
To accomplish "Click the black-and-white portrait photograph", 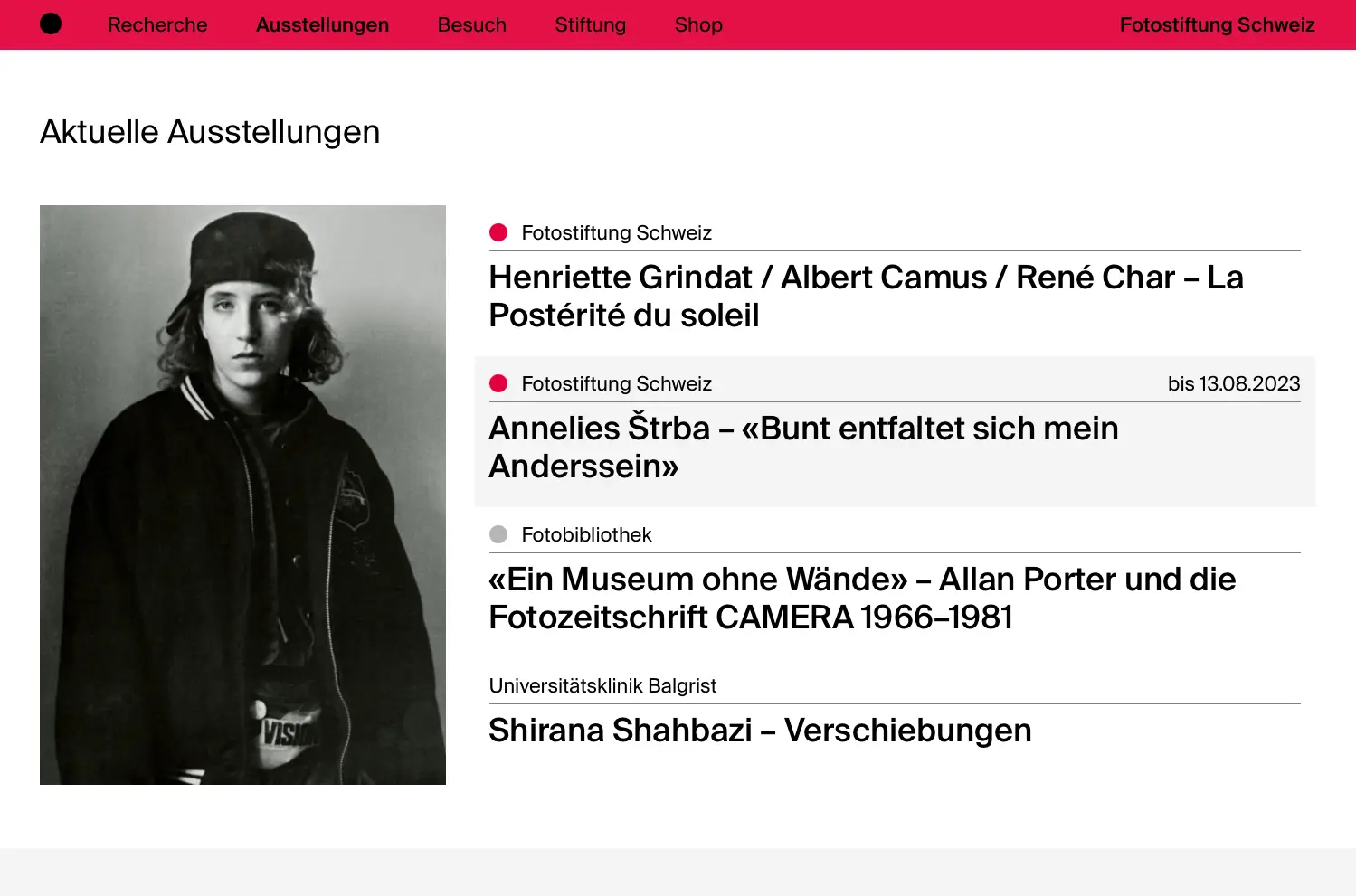I will coord(242,495).
